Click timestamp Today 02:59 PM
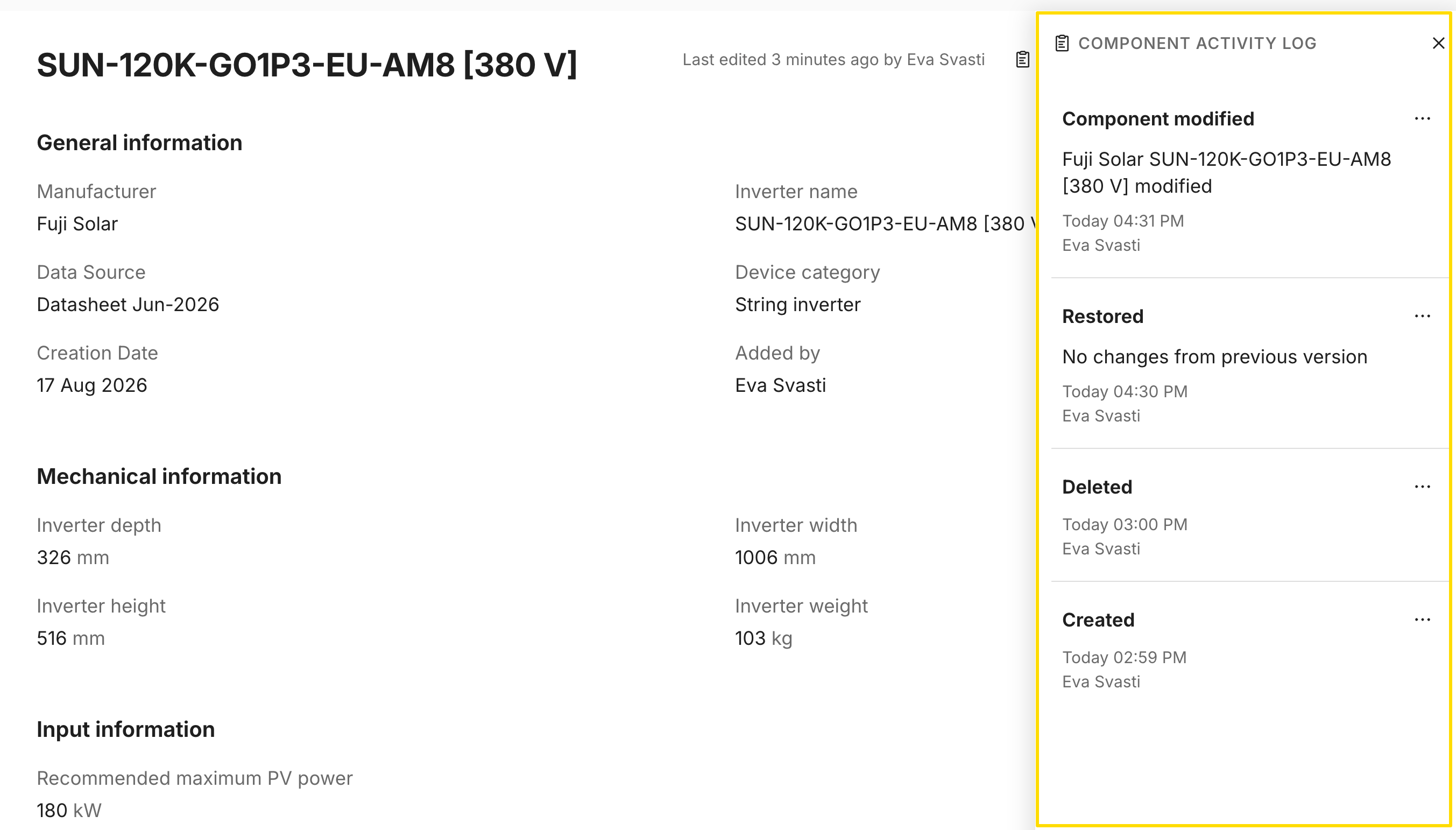This screenshot has width=1456, height=830. click(1124, 658)
